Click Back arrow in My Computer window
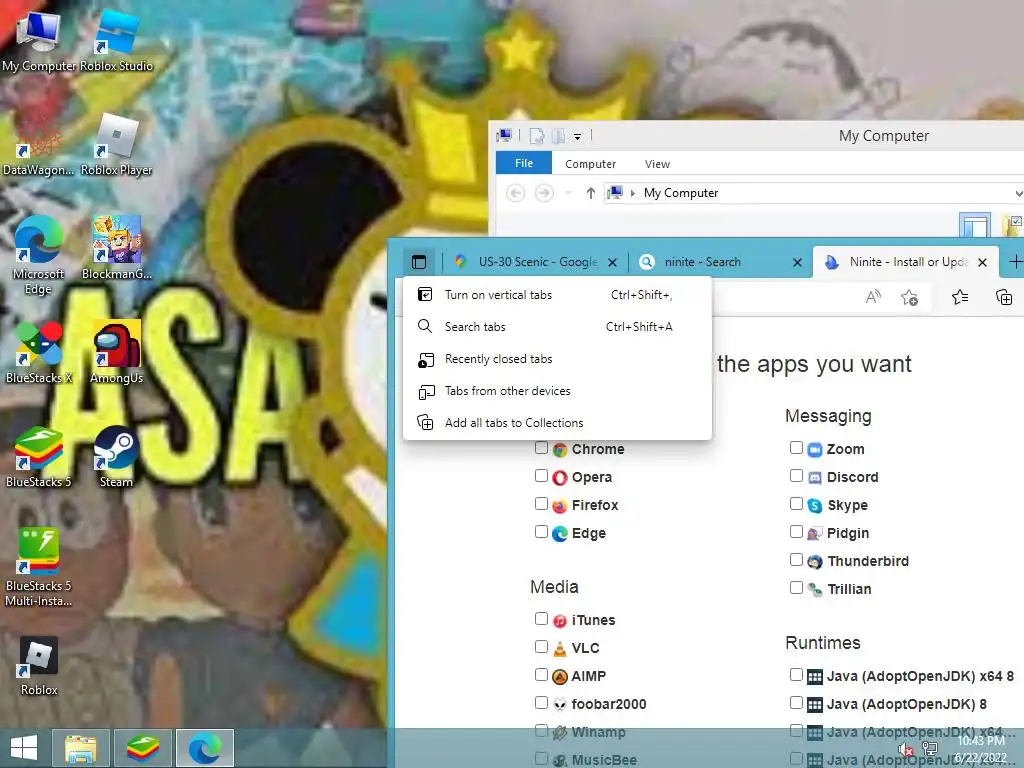Screen dimensions: 1024x768 coord(515,193)
